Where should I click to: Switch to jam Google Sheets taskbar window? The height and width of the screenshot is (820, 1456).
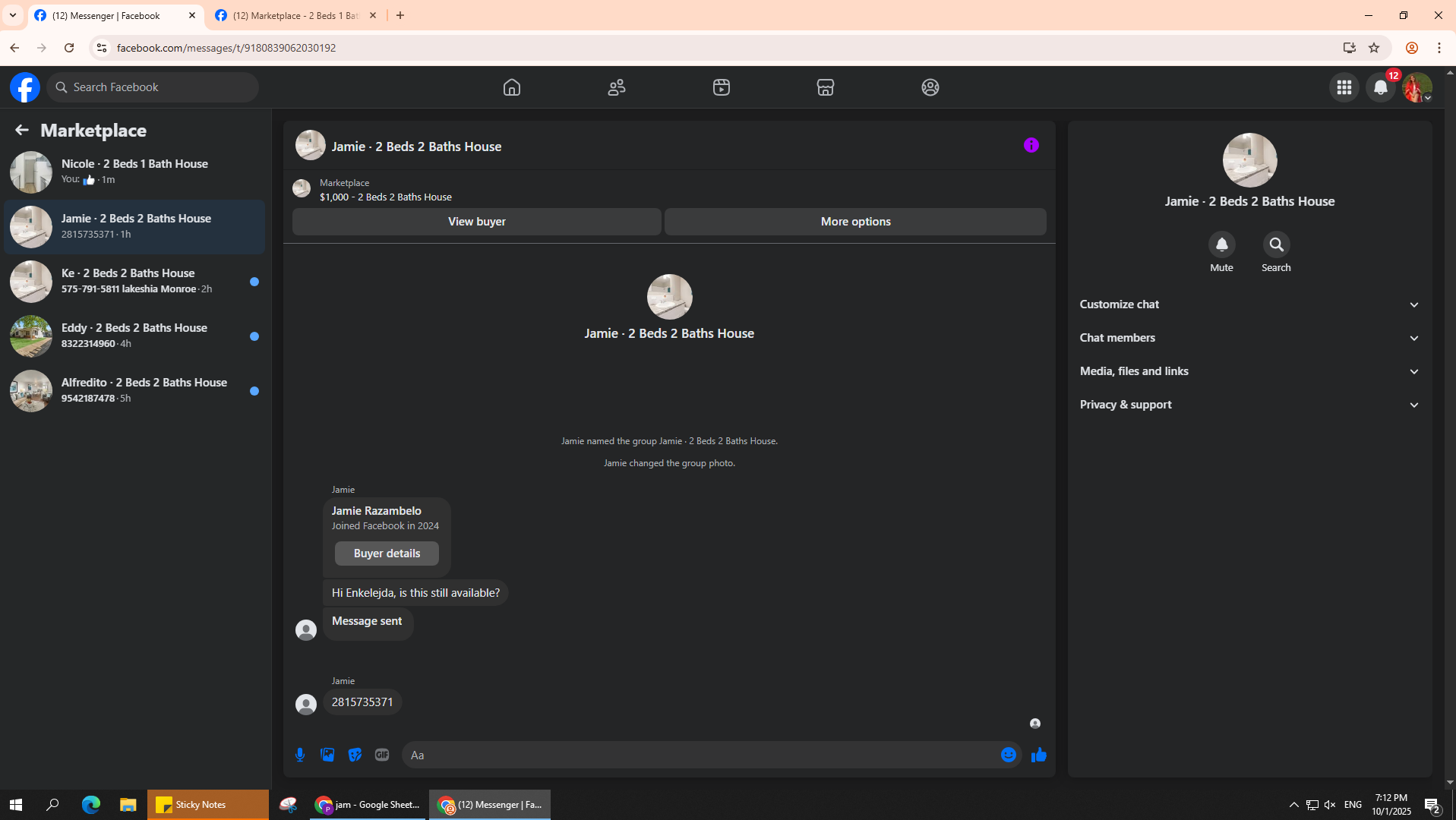[x=367, y=805]
